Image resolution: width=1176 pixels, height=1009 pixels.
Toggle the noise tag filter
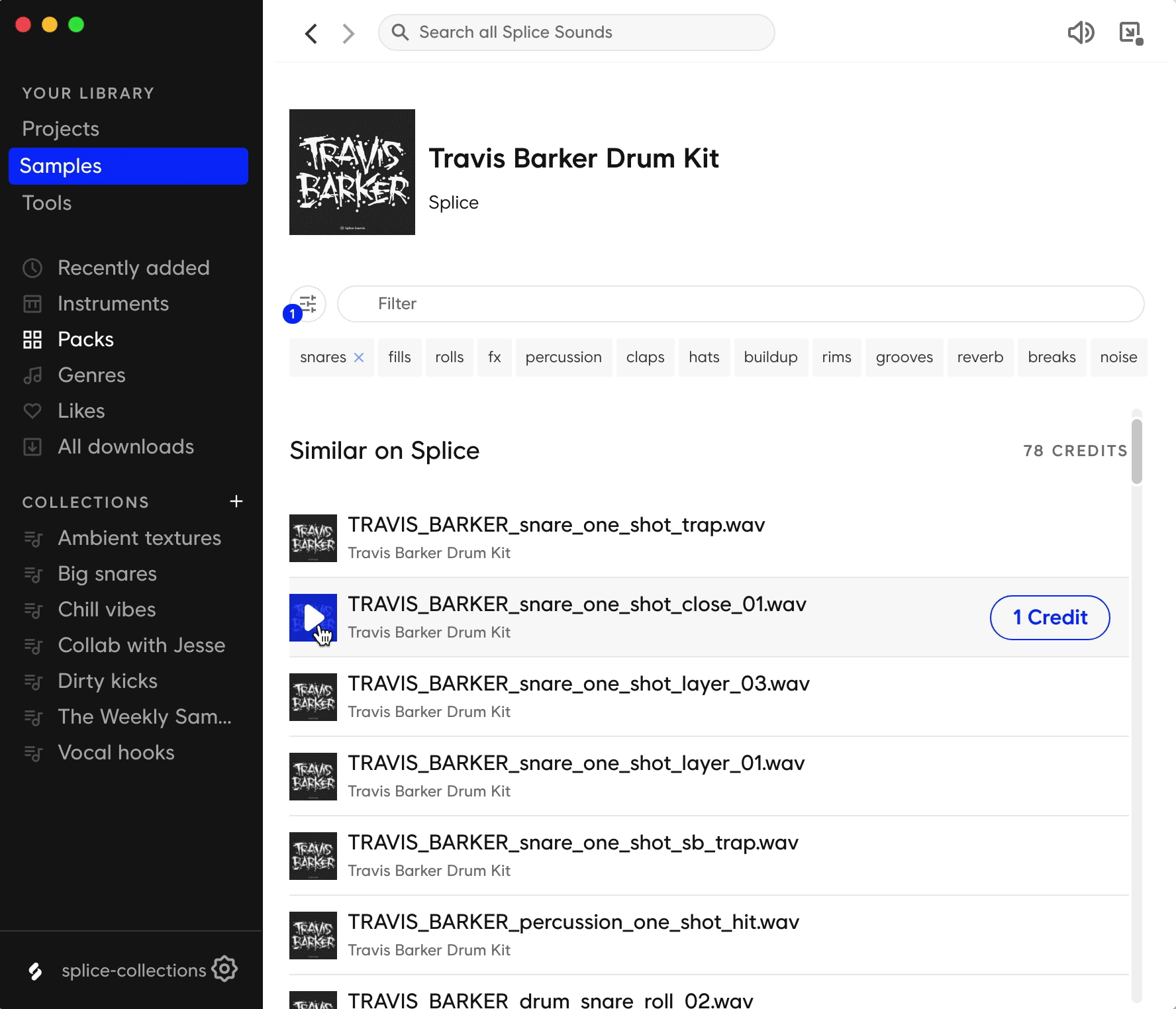(x=1119, y=358)
